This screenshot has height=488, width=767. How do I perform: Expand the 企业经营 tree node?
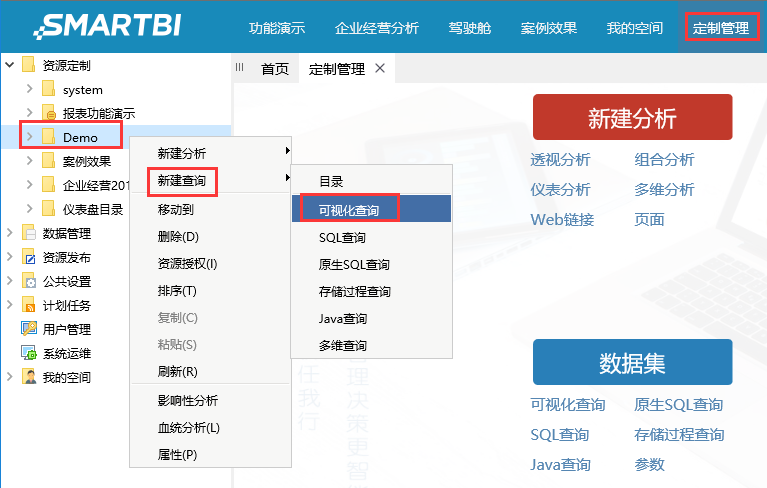click(29, 184)
